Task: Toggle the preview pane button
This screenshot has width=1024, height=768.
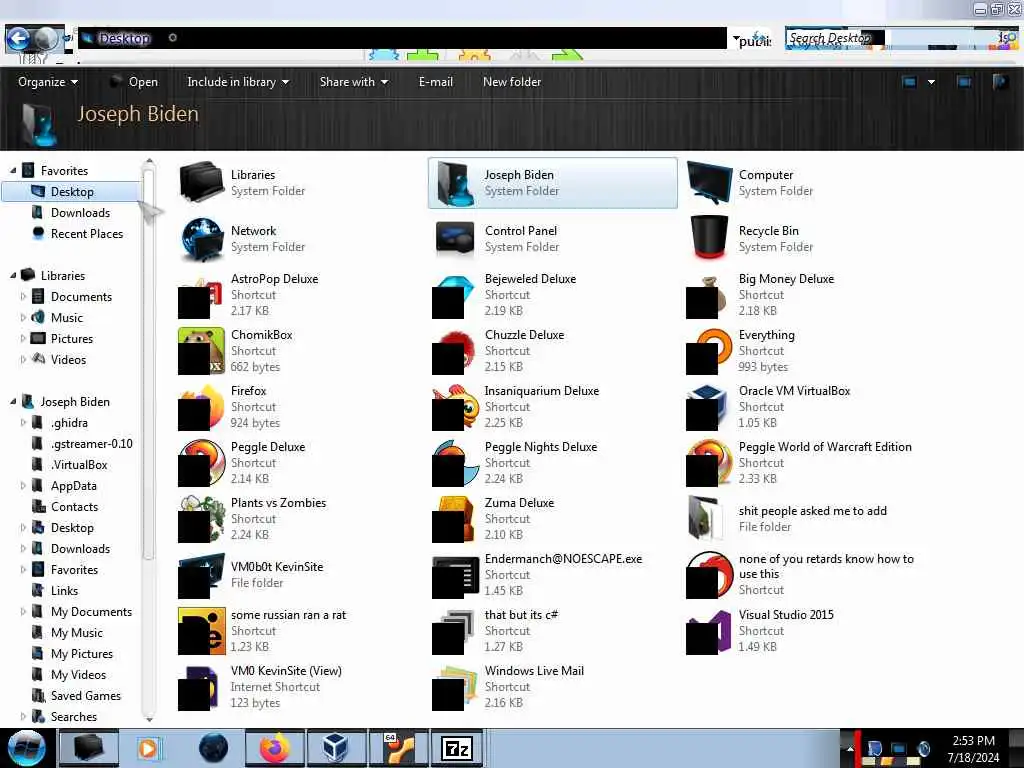Action: (963, 82)
